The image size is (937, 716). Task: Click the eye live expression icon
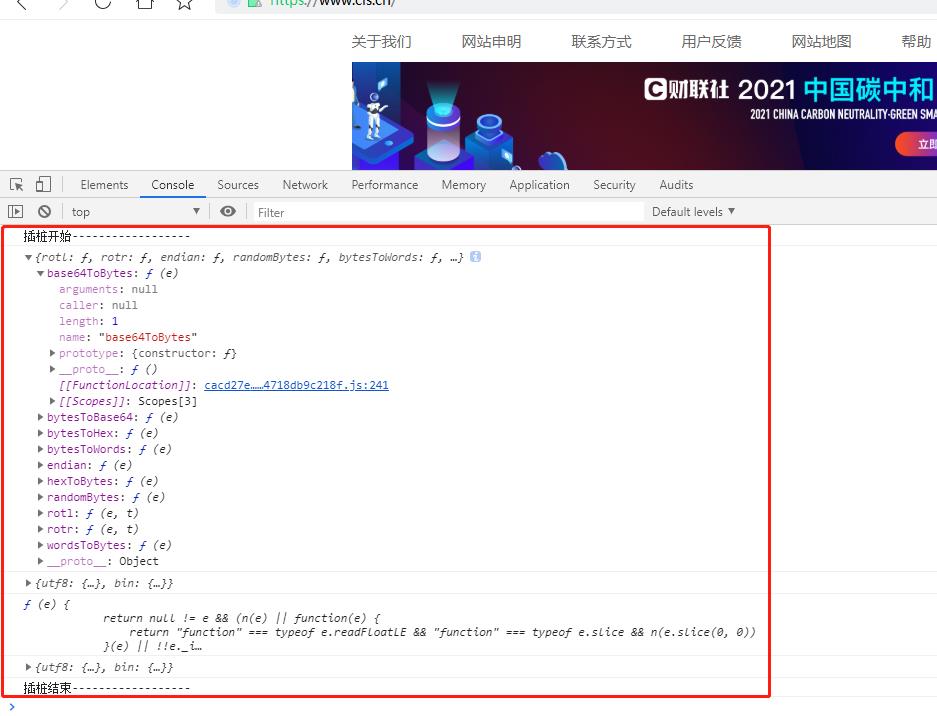[x=228, y=212]
